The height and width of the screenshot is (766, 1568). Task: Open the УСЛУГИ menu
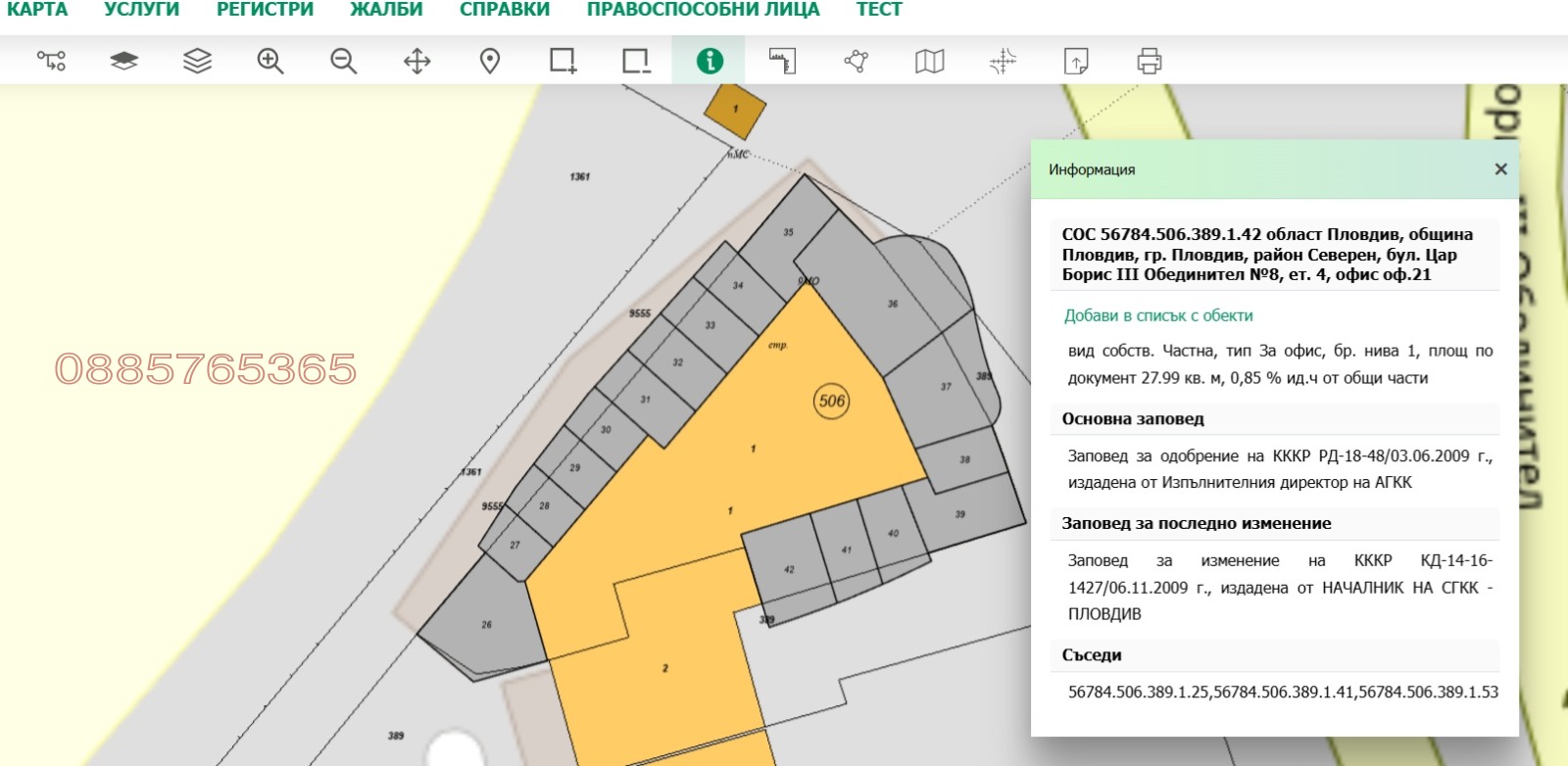[x=141, y=10]
